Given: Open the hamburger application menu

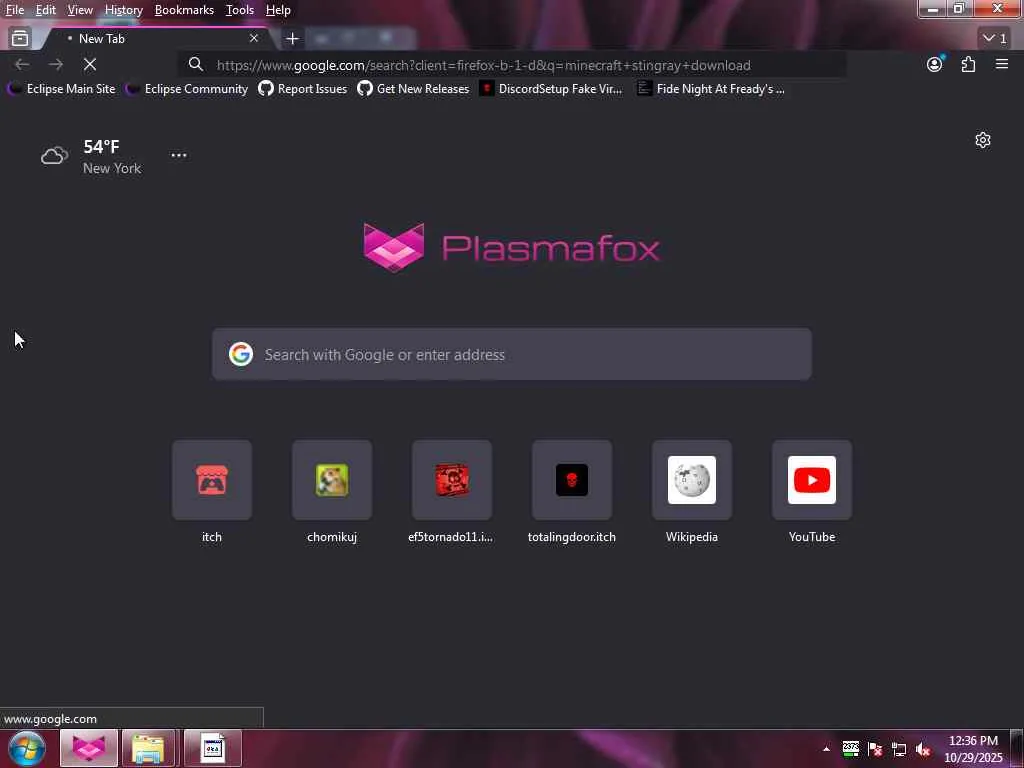Looking at the screenshot, I should click(x=1002, y=64).
